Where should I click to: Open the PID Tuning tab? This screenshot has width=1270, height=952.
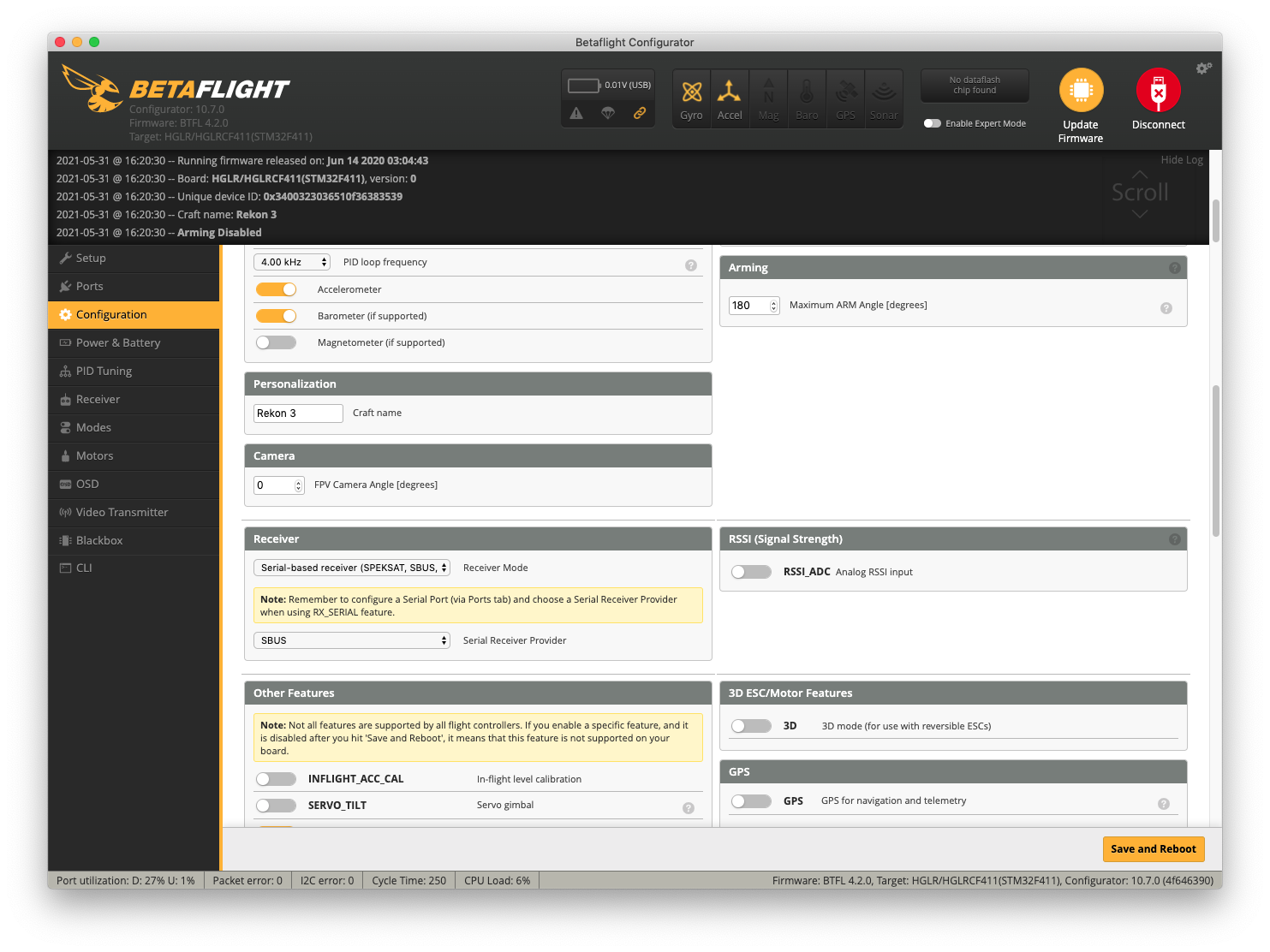pos(134,372)
